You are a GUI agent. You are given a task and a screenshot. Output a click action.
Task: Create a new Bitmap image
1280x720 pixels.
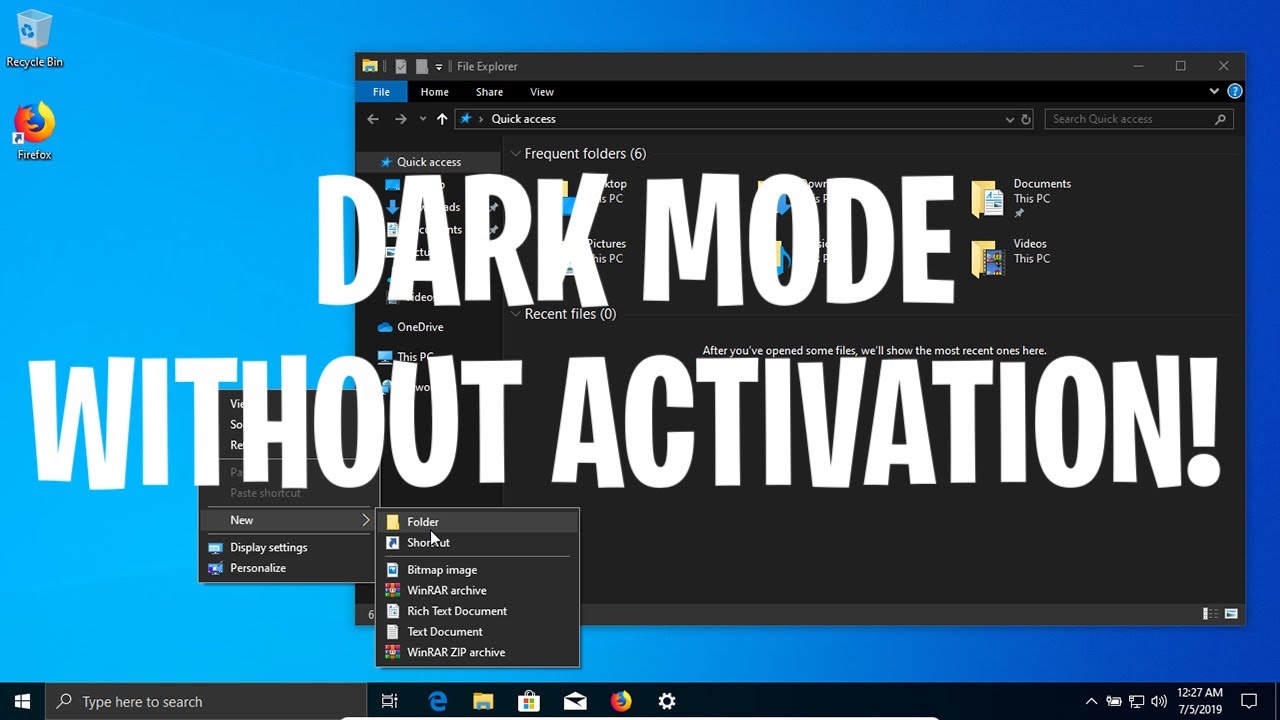[478, 570]
